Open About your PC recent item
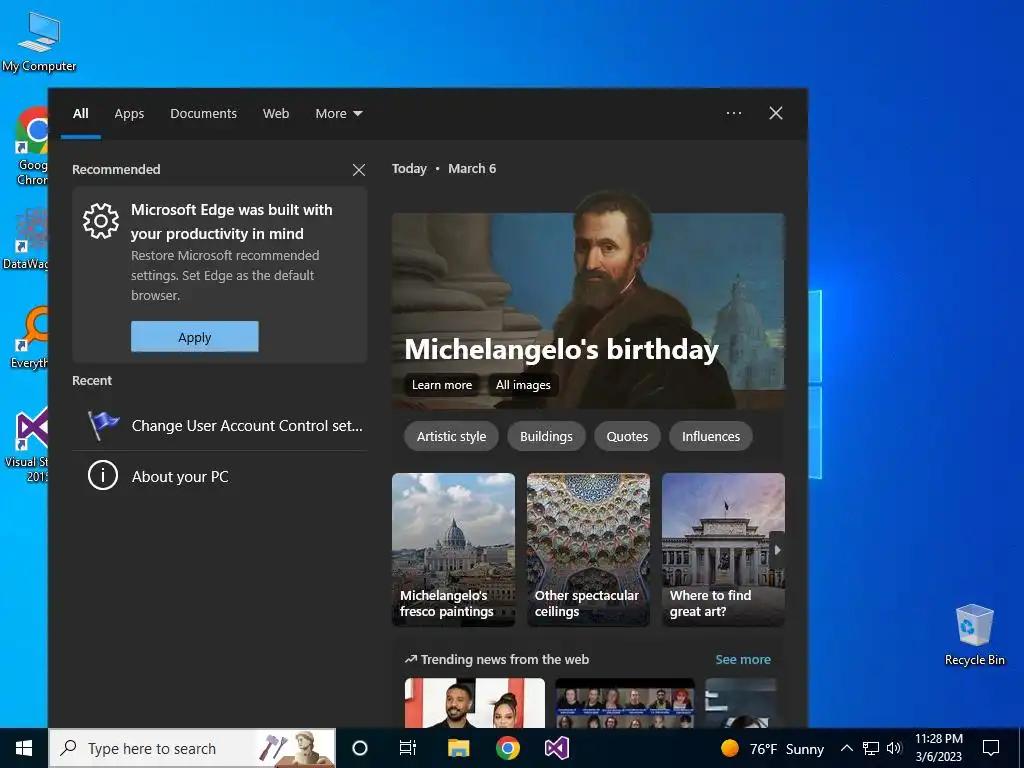The image size is (1024, 768). click(219, 476)
